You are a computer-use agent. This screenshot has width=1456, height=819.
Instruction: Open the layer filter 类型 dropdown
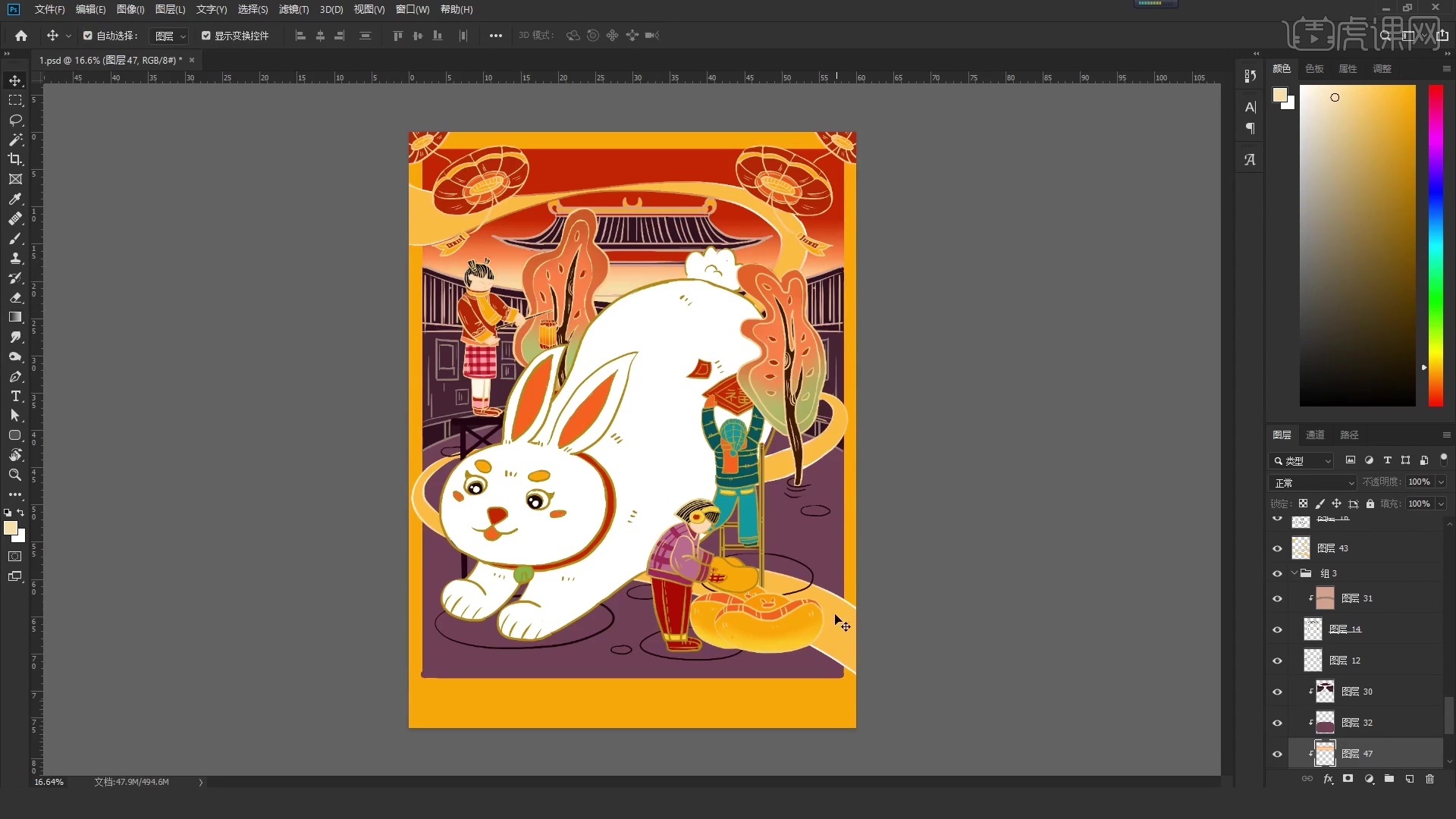[x=1301, y=460]
